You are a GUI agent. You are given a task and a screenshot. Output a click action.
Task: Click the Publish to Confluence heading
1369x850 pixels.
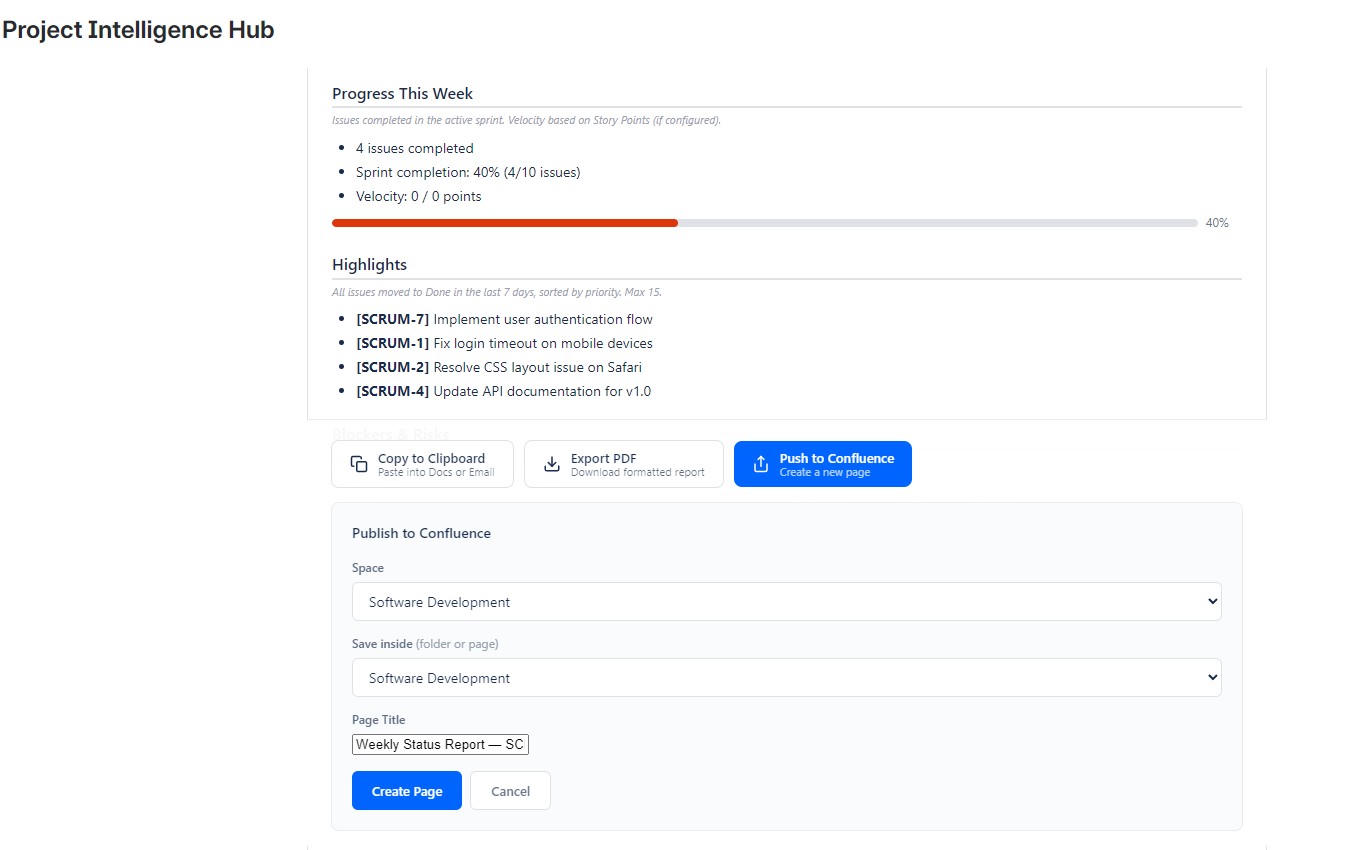click(421, 533)
